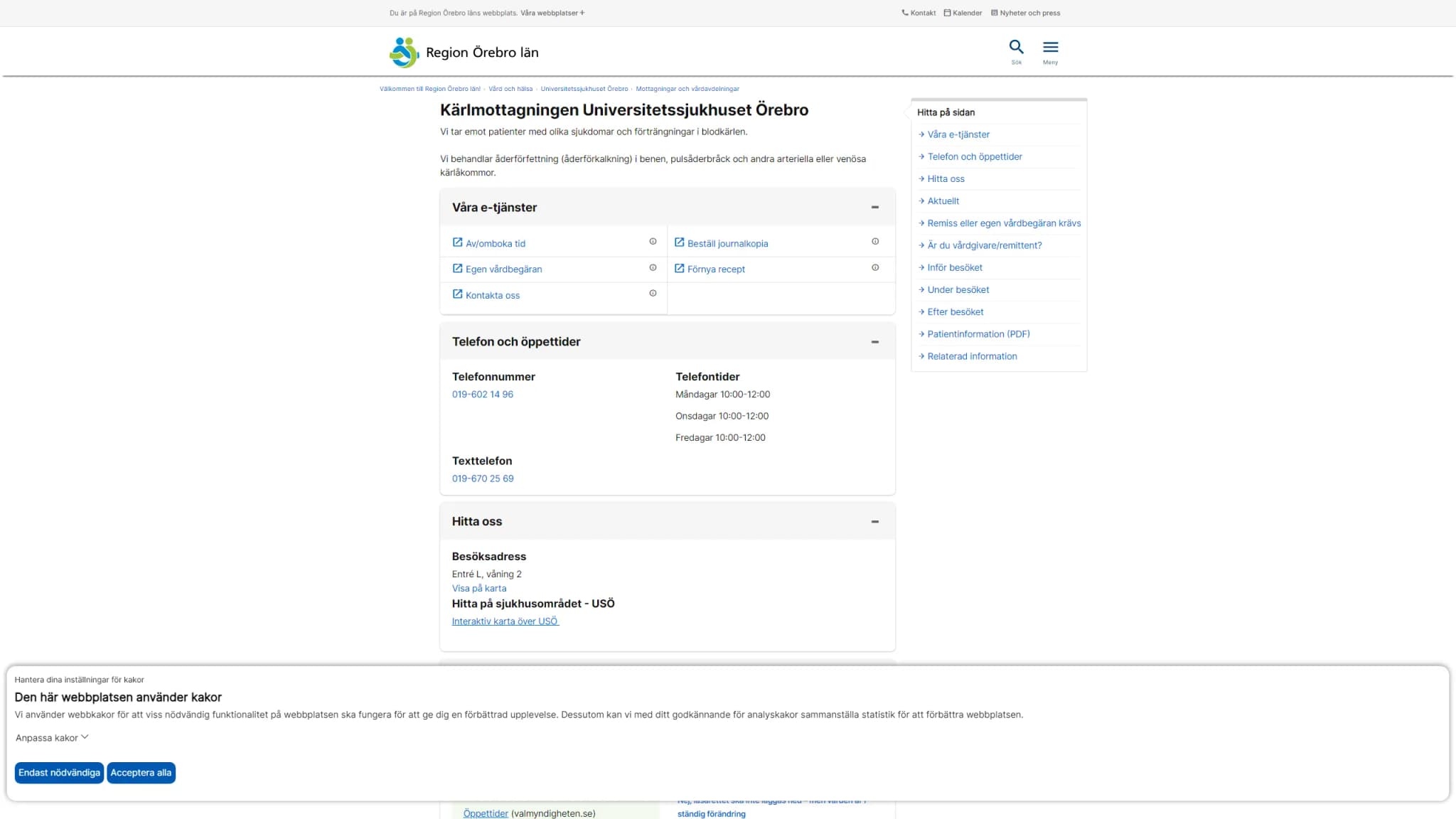Click Acceptera alla cookie button
The image size is (1456, 819).
(x=141, y=773)
